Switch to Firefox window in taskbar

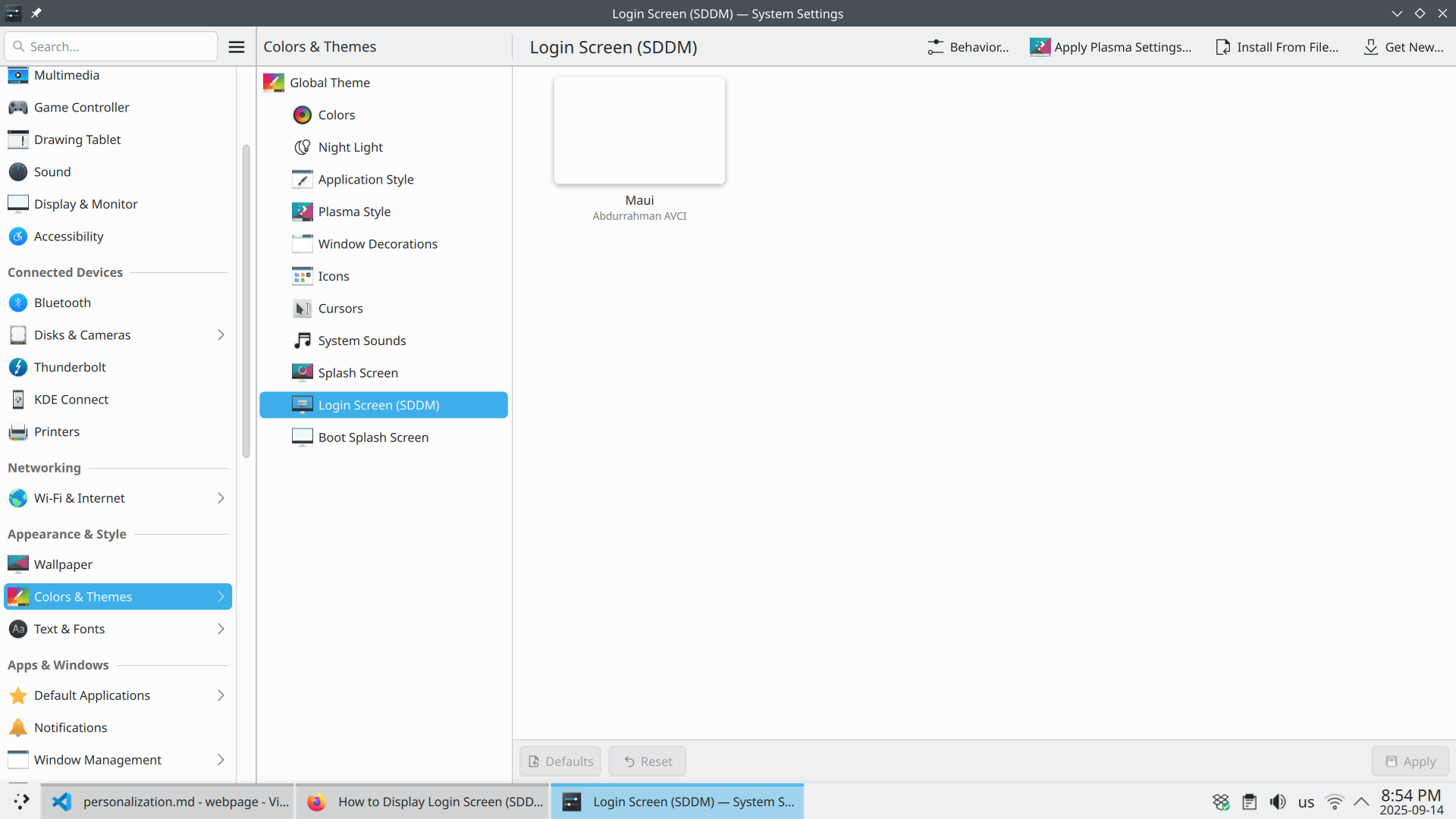[422, 802]
